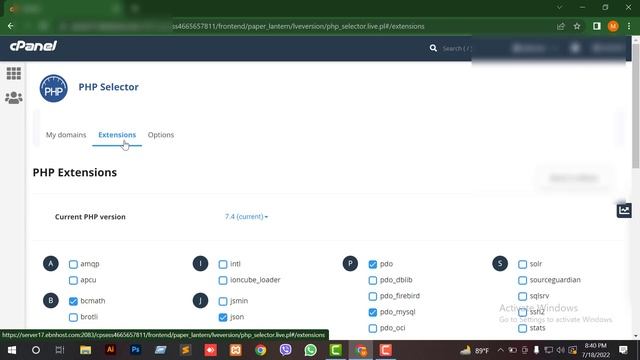Open the cPanel home grid icon

pos(14,73)
